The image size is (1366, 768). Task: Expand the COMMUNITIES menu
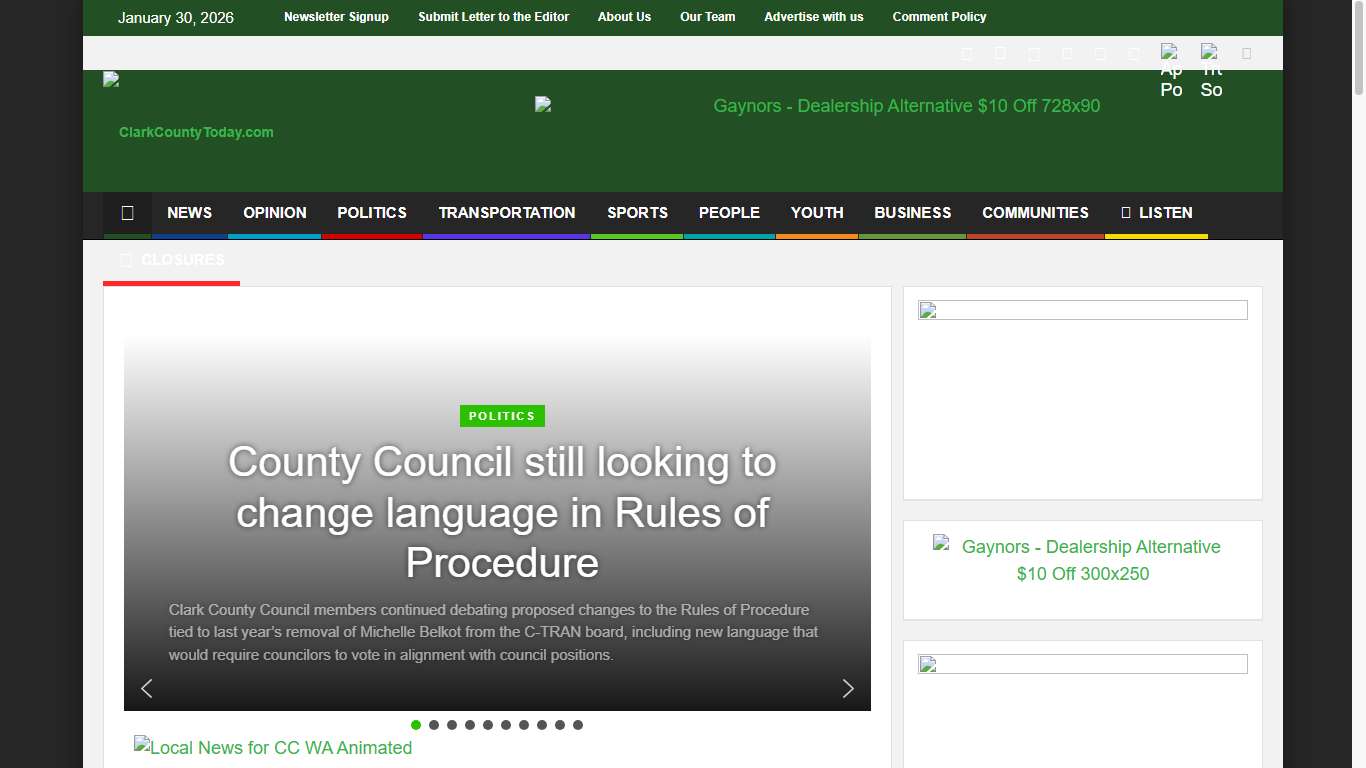pos(1035,213)
